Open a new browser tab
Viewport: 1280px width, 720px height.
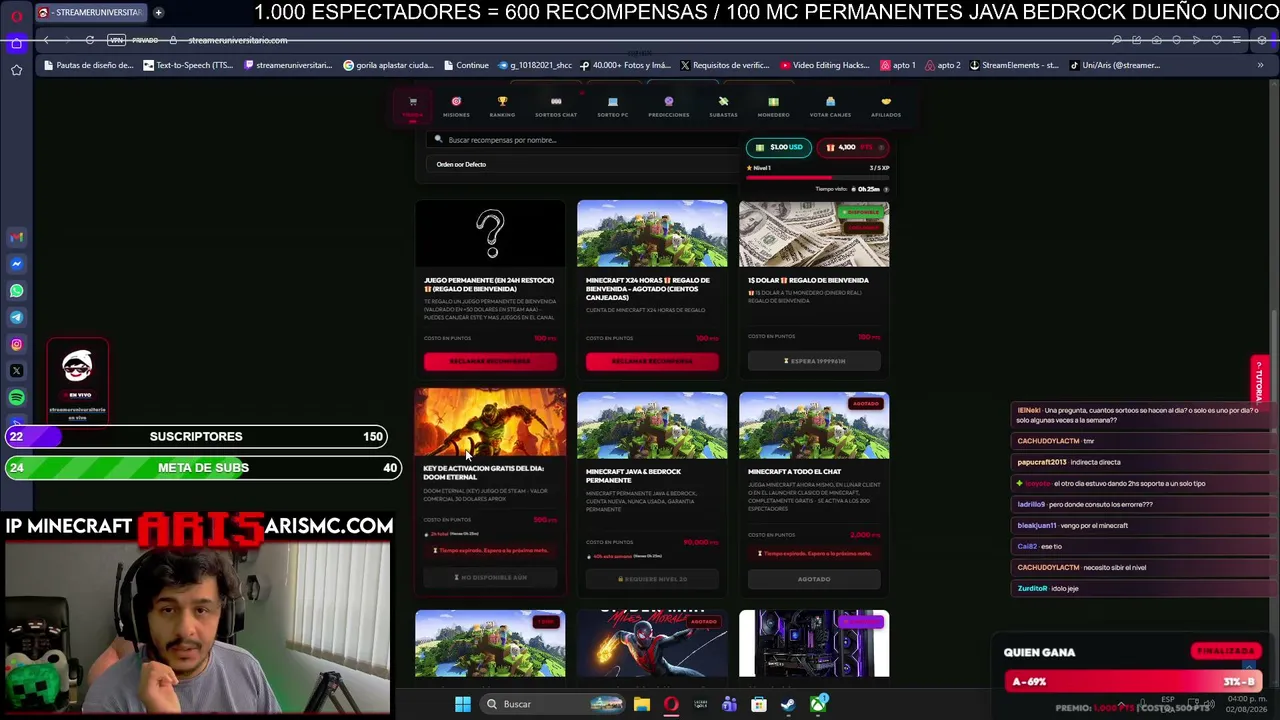(158, 13)
